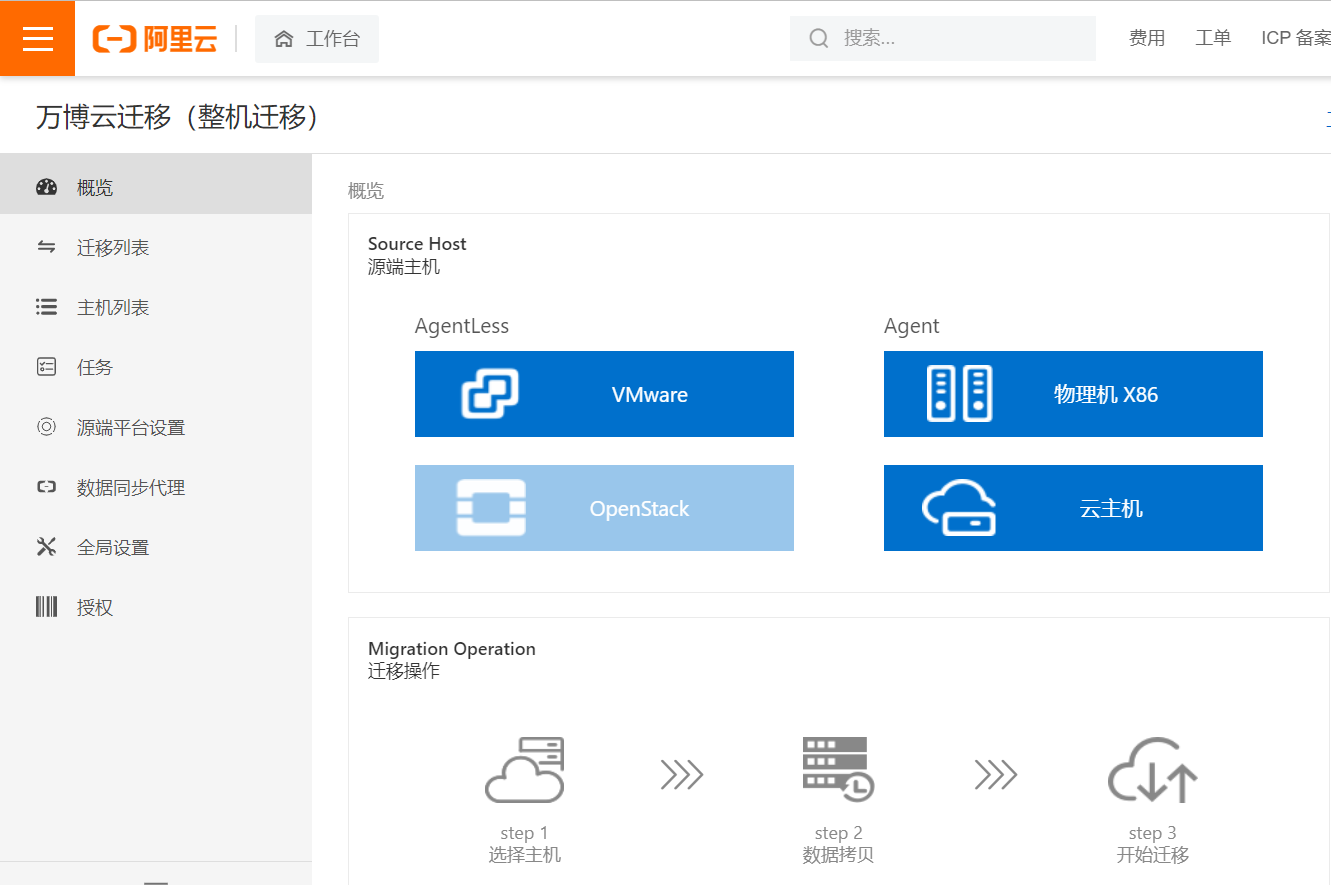Click the transfer arrows icon for 迁移列表
The image size is (1331, 885).
[x=46, y=247]
